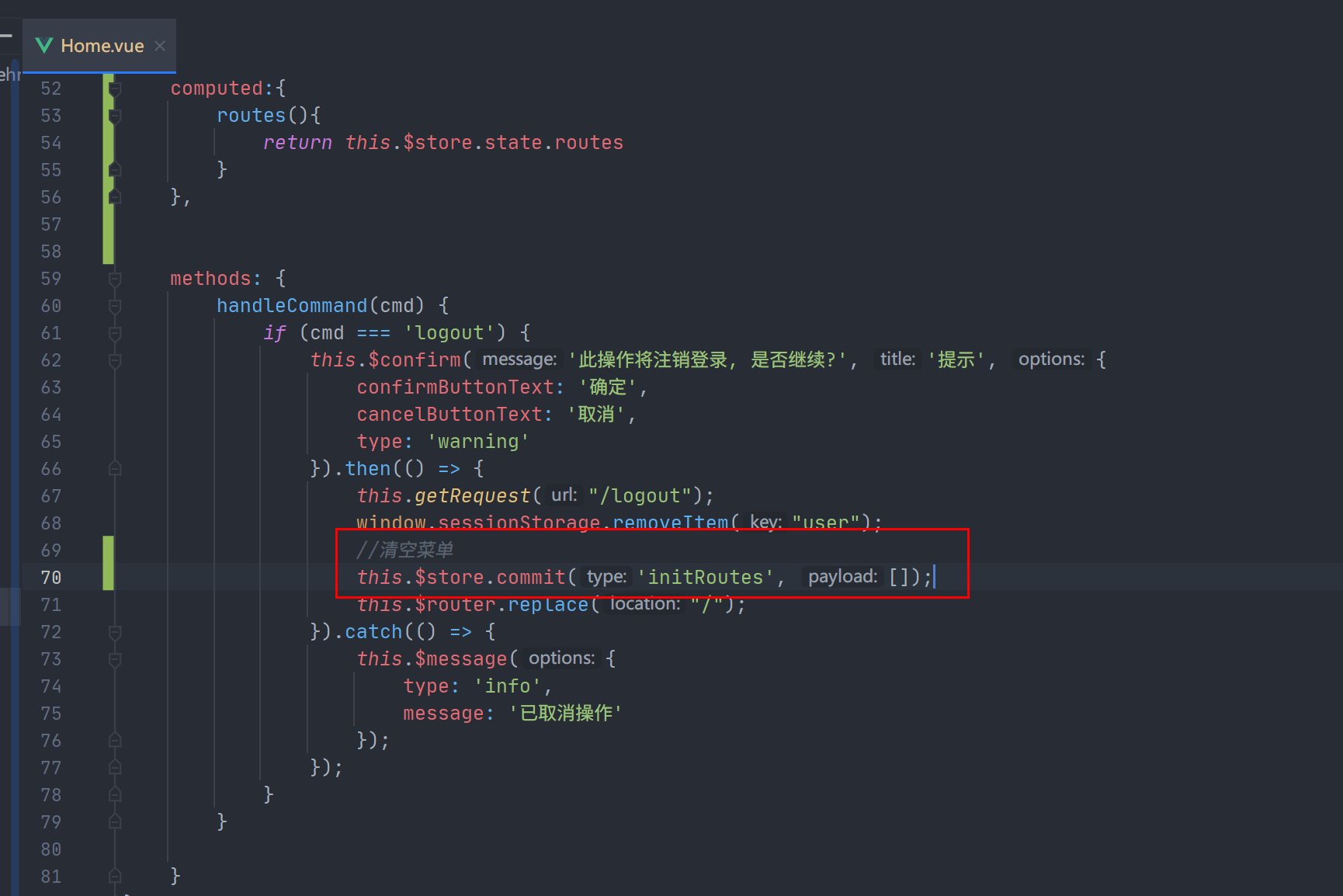The width and height of the screenshot is (1343, 896).
Task: Click the 'options:' parameter hint on line 62
Action: point(1051,359)
